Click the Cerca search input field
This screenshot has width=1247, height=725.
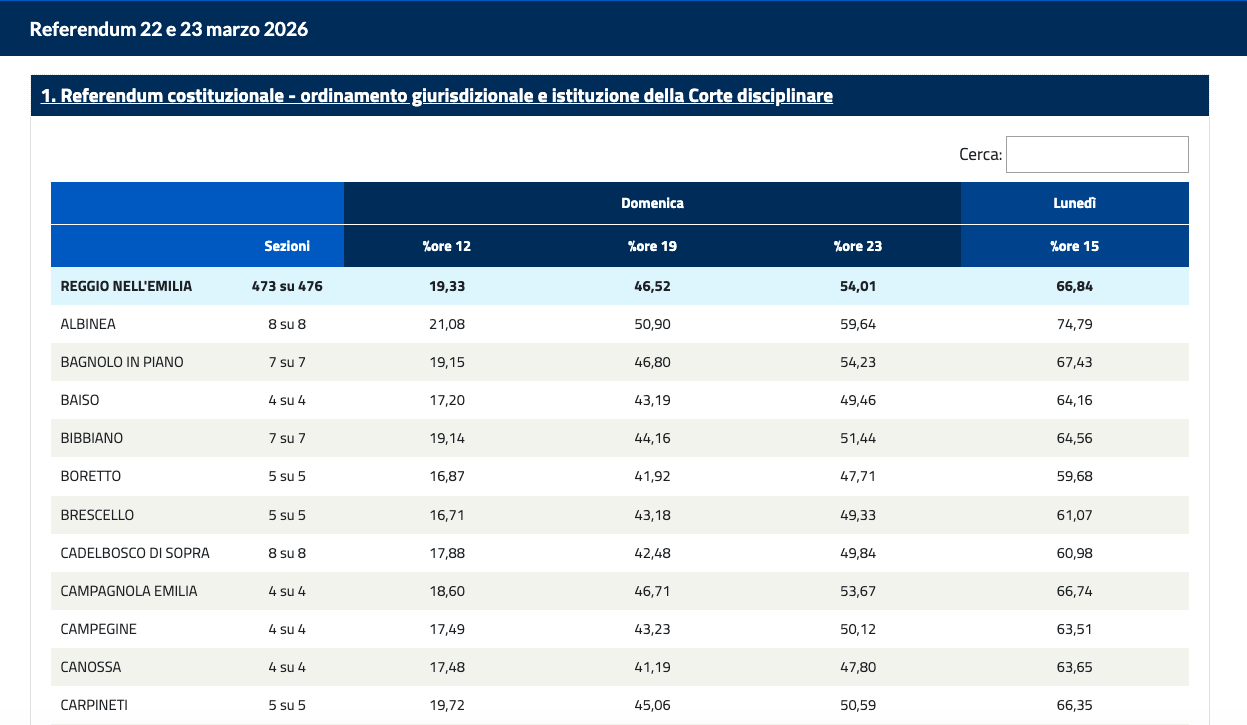click(x=1096, y=154)
